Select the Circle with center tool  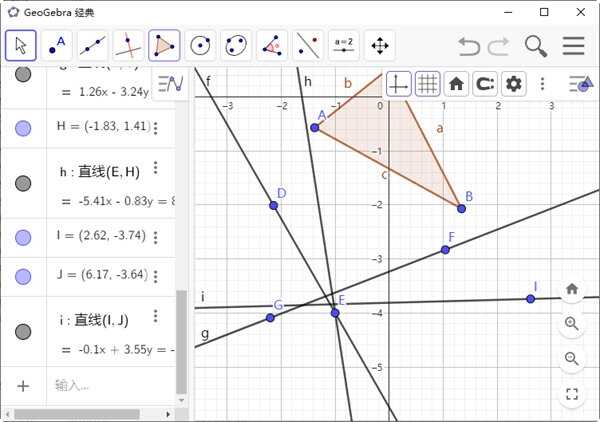pyautogui.click(x=201, y=46)
